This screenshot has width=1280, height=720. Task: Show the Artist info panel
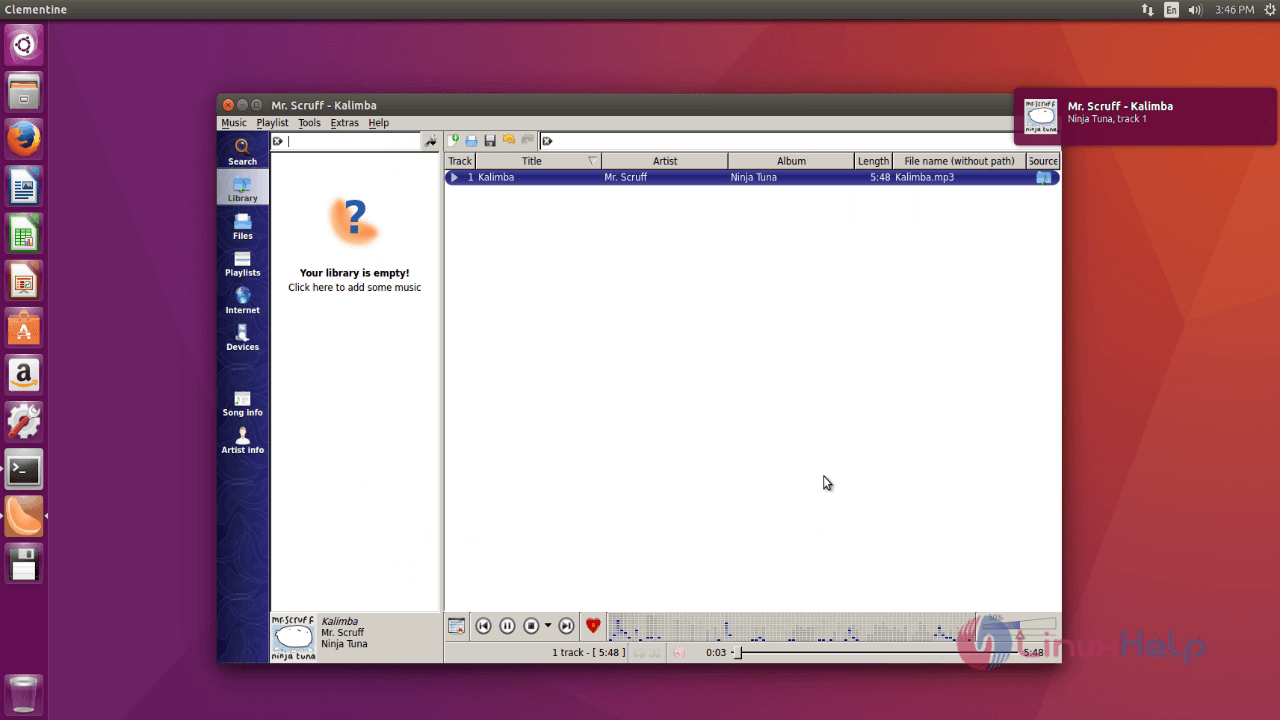click(242, 440)
